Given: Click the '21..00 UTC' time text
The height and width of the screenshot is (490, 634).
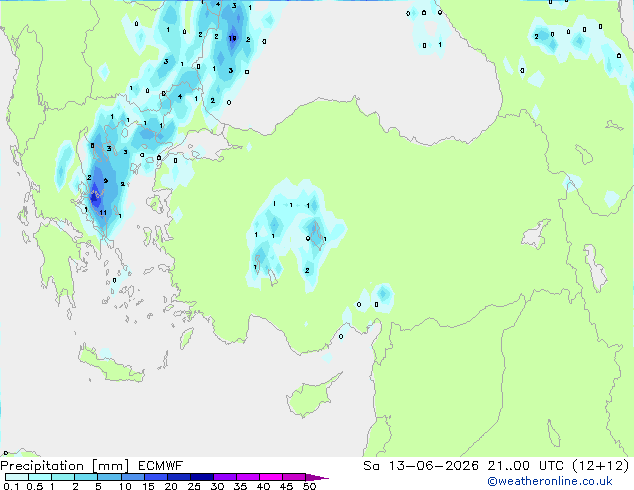Looking at the screenshot, I should 526,466.
